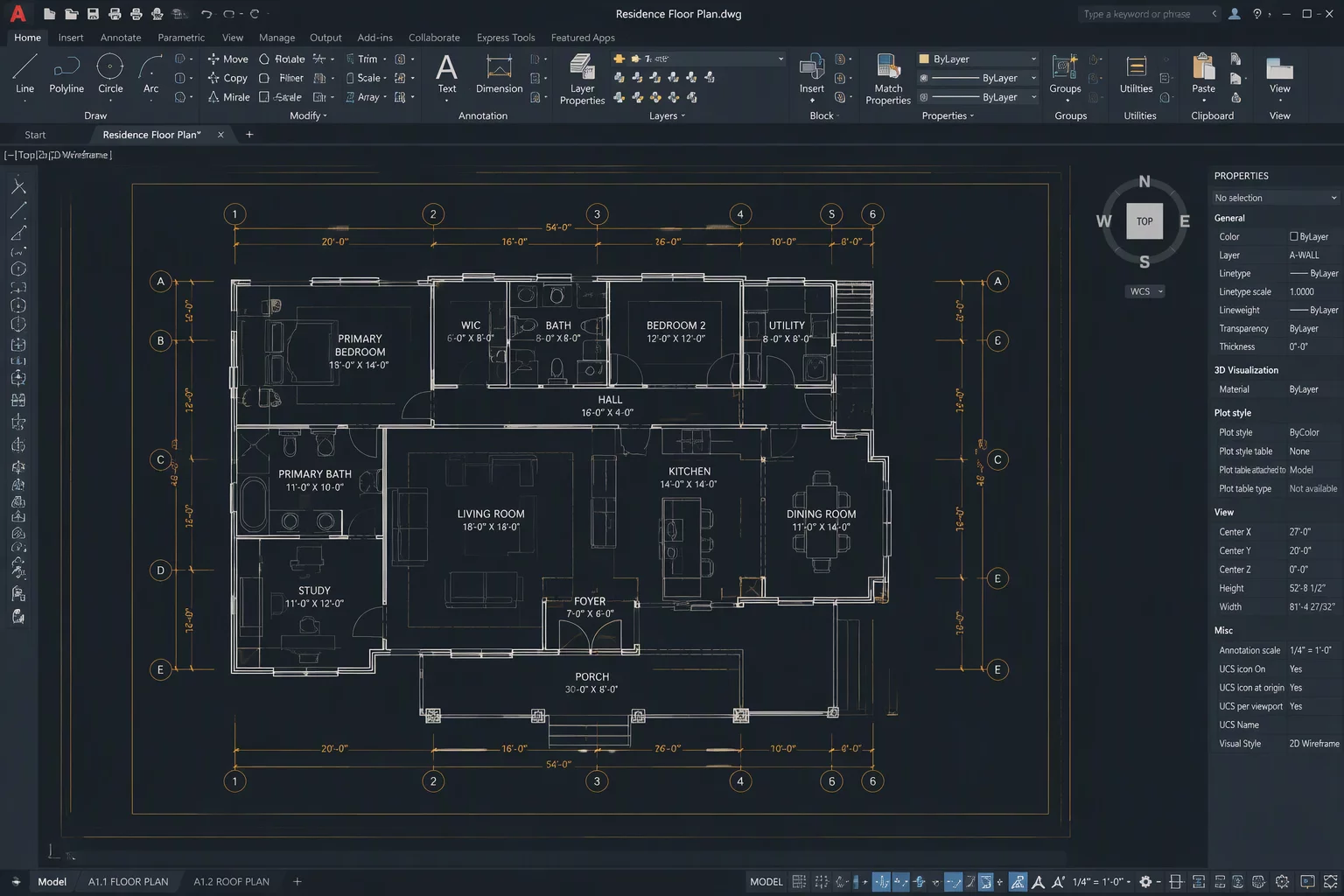The height and width of the screenshot is (896, 1344).
Task: Open Layer Properties manager
Action: point(582,79)
